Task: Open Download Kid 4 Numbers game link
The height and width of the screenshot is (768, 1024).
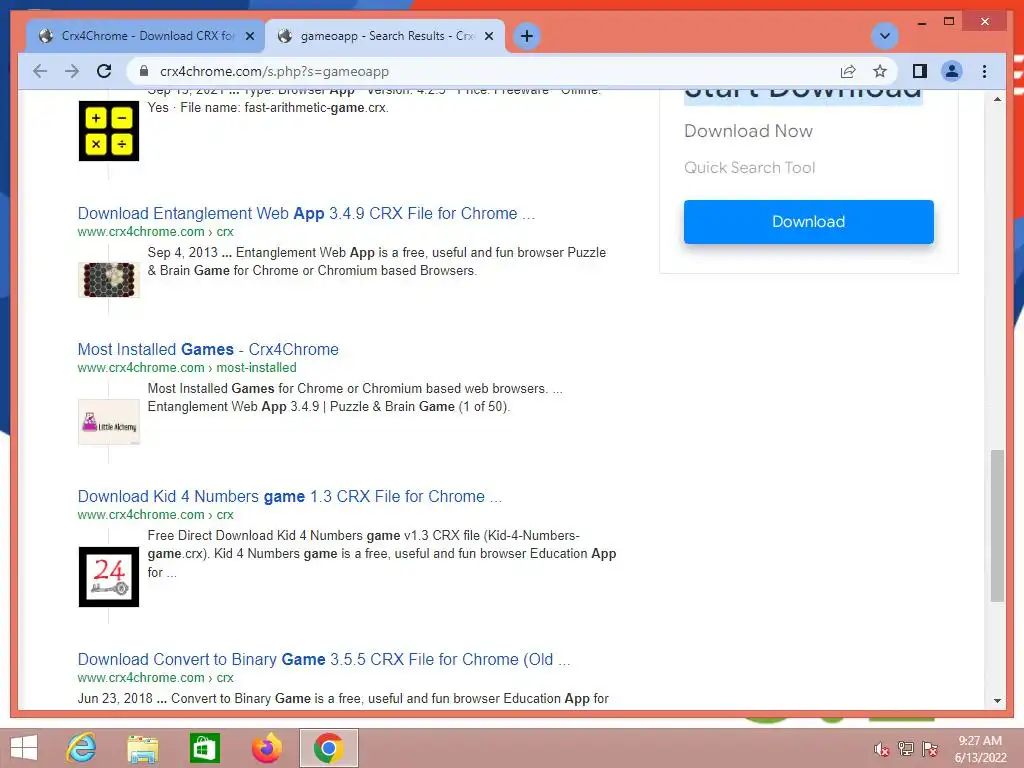Action: pos(289,496)
